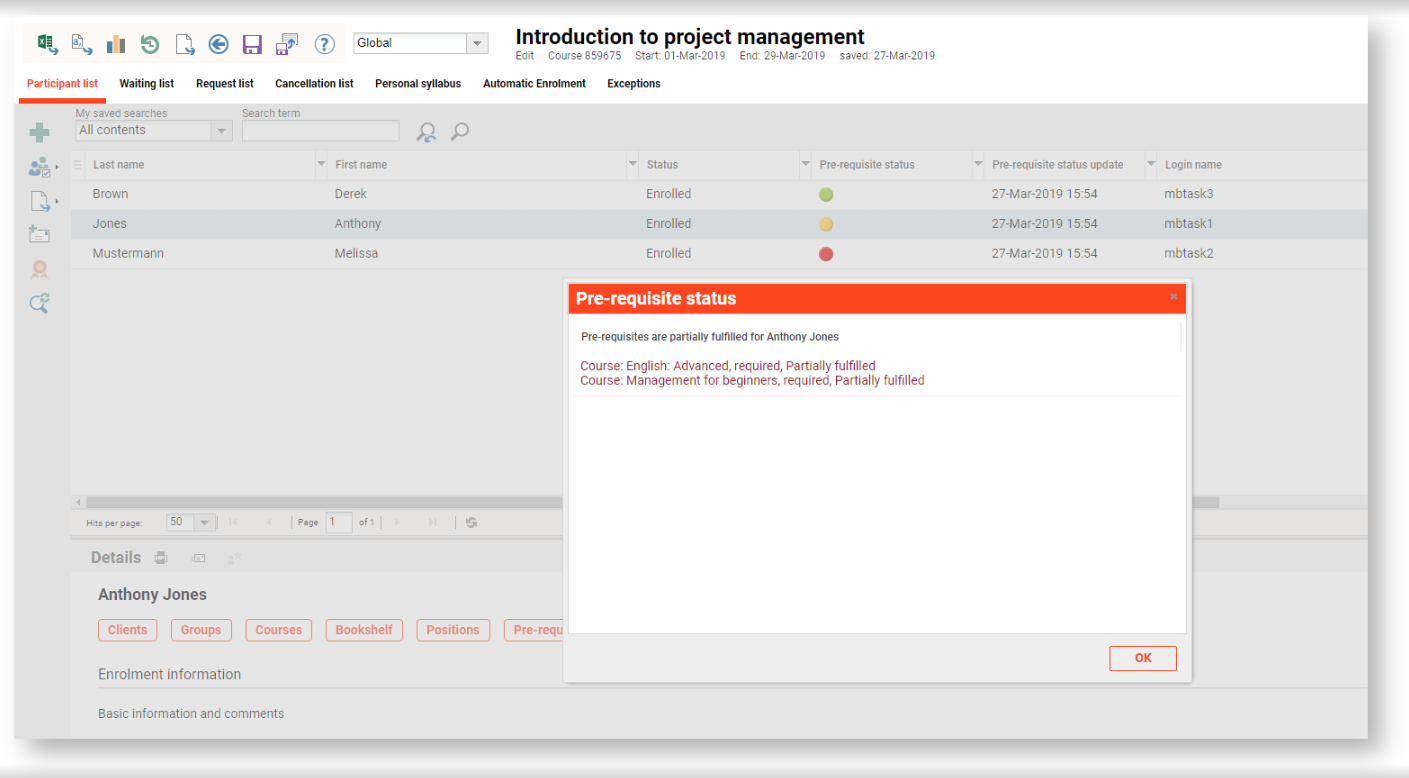
Task: Click the blue back arrow icon
Action: (218, 44)
